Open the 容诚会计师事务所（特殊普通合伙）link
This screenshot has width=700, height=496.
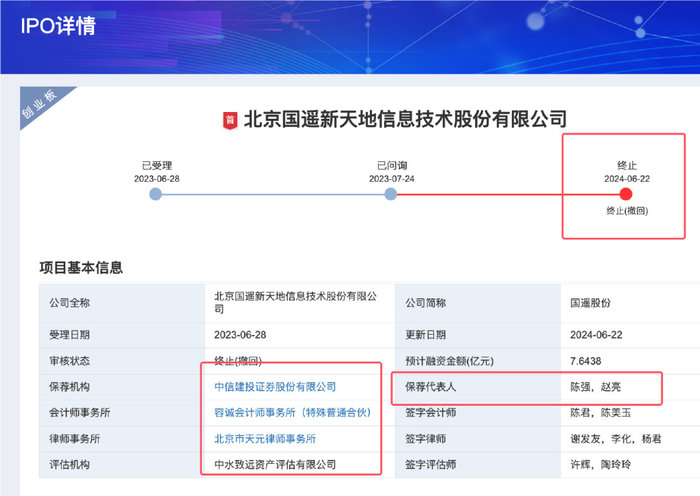[292, 413]
